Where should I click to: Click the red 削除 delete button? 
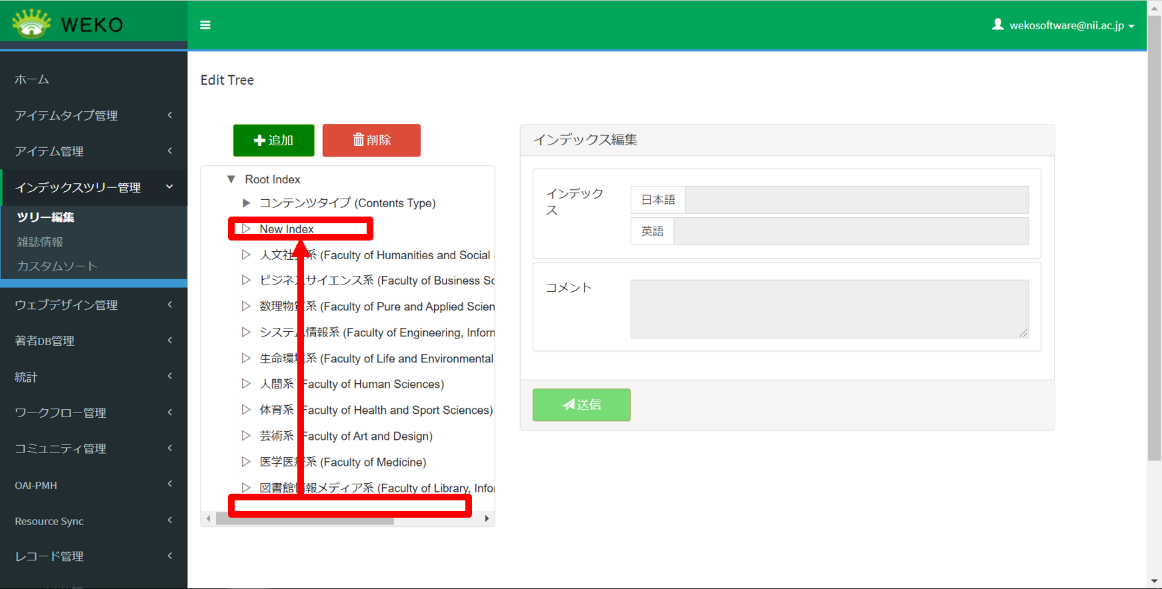(371, 140)
